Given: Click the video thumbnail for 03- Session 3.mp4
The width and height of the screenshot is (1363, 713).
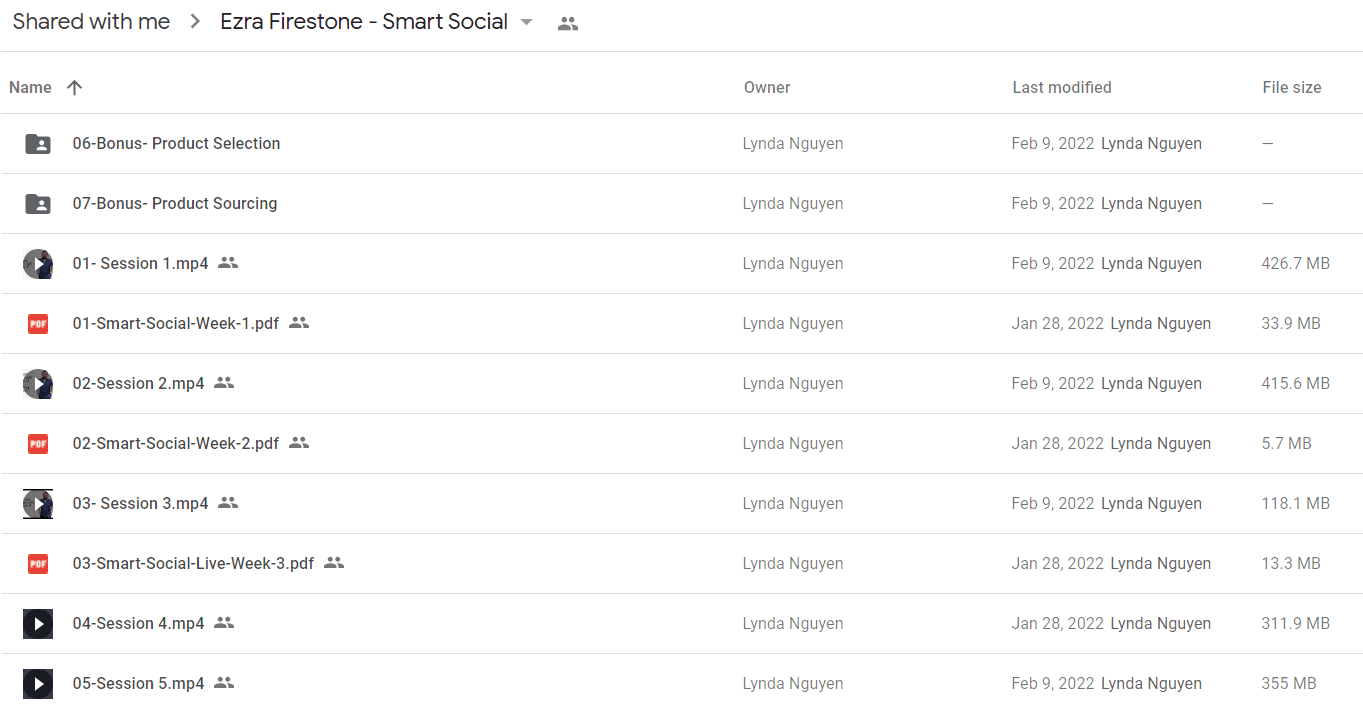Looking at the screenshot, I should [x=38, y=504].
